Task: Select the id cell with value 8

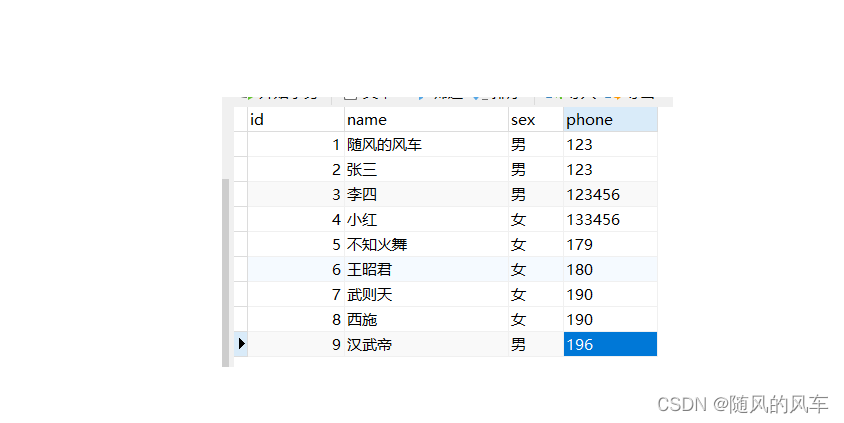Action: tap(296, 320)
